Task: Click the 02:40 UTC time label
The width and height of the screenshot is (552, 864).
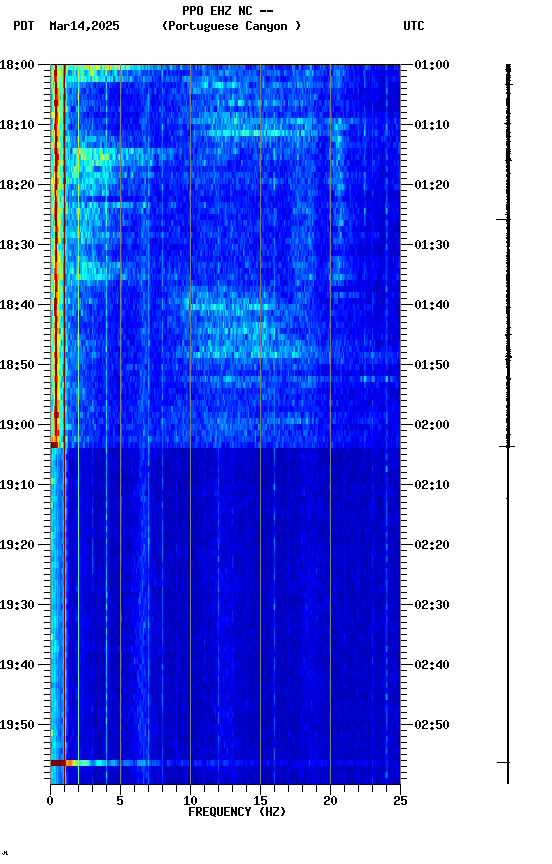Action: pyautogui.click(x=432, y=666)
